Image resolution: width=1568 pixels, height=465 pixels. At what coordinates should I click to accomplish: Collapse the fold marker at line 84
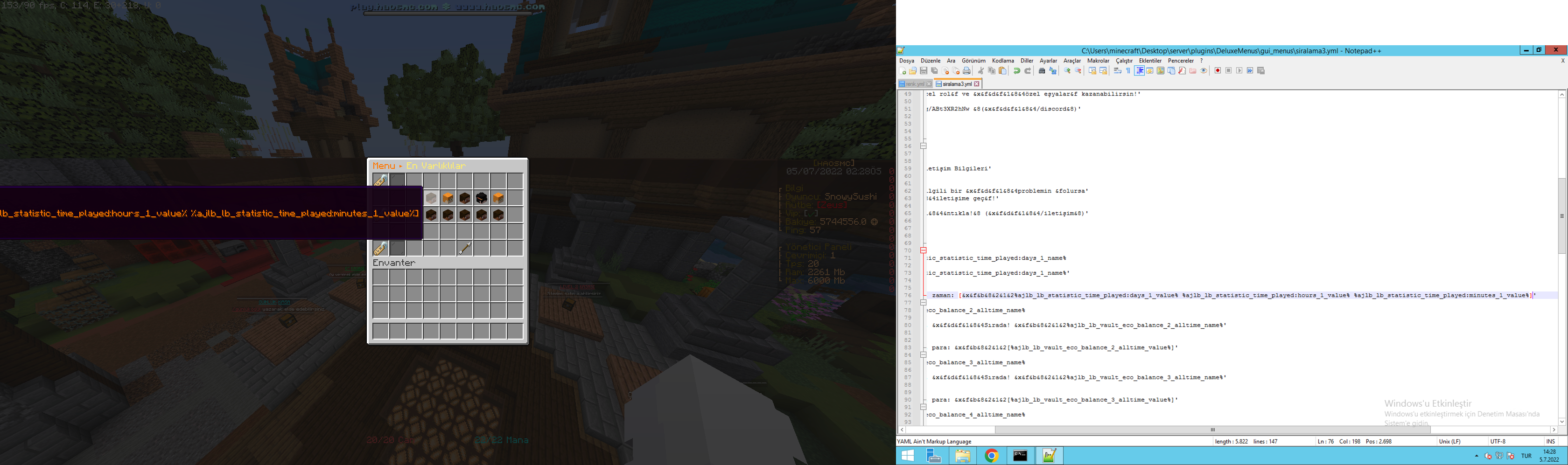[924, 355]
